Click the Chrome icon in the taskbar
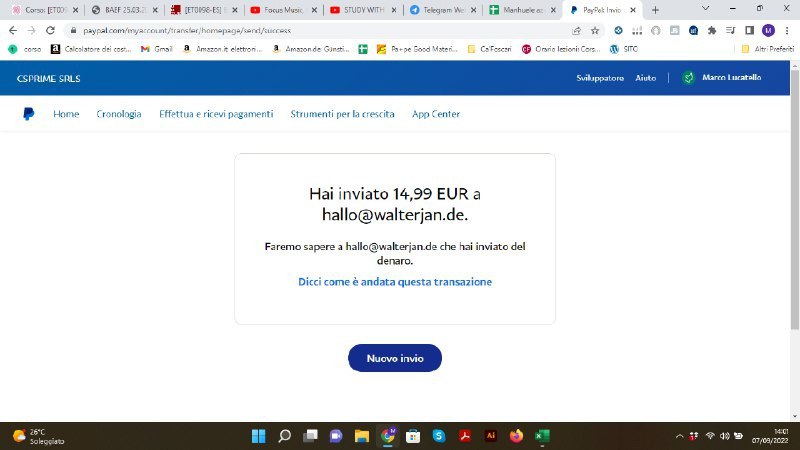The image size is (800, 450). point(388,436)
